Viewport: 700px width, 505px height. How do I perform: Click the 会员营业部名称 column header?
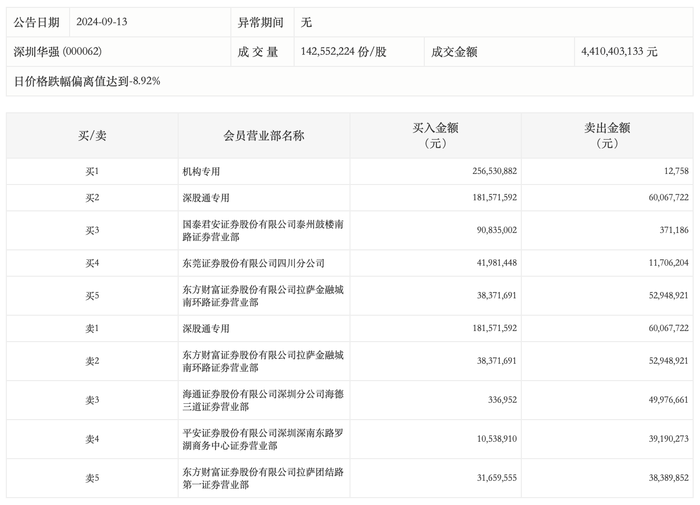[263, 135]
